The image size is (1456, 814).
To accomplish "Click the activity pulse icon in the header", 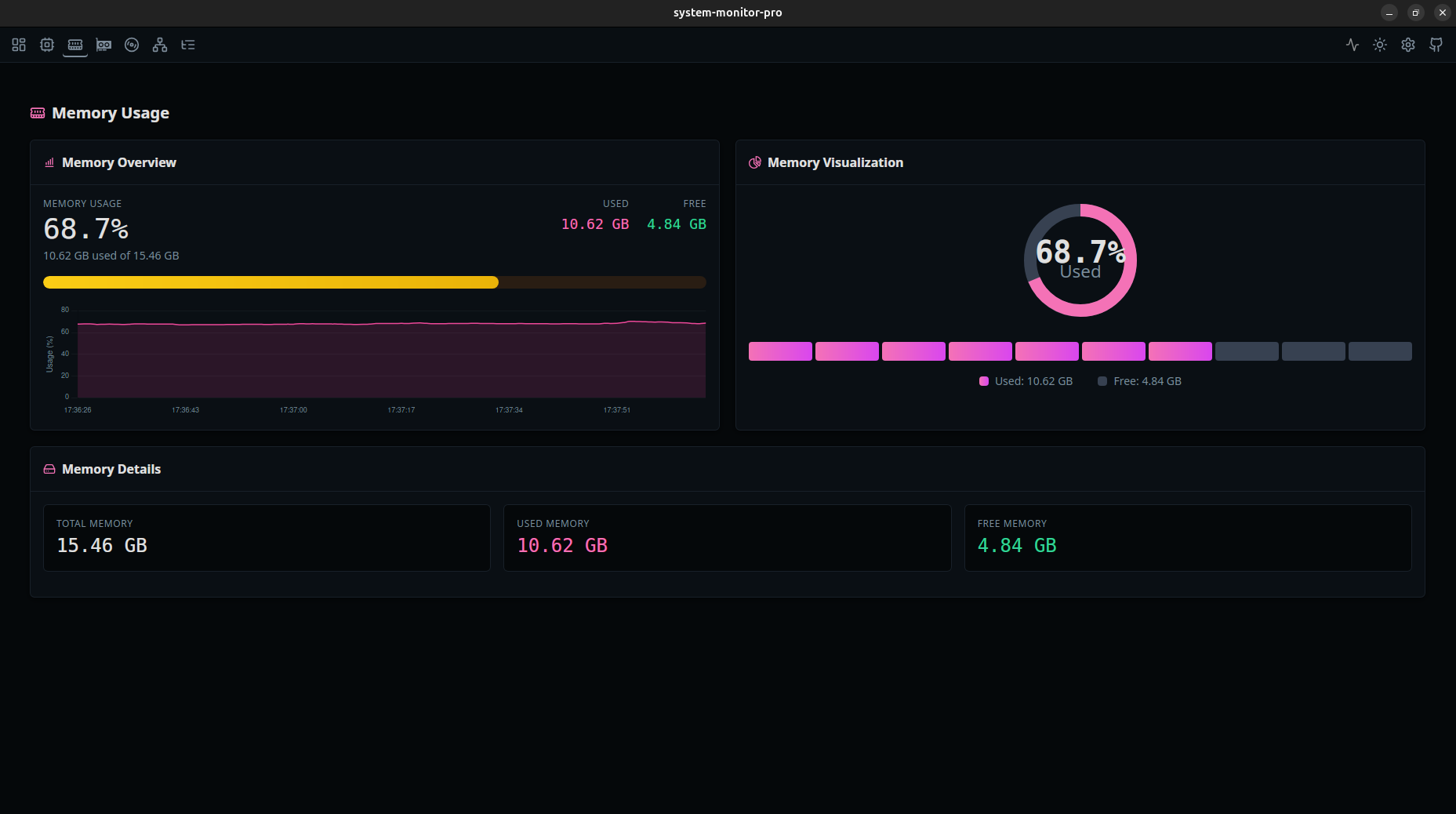I will (1352, 45).
